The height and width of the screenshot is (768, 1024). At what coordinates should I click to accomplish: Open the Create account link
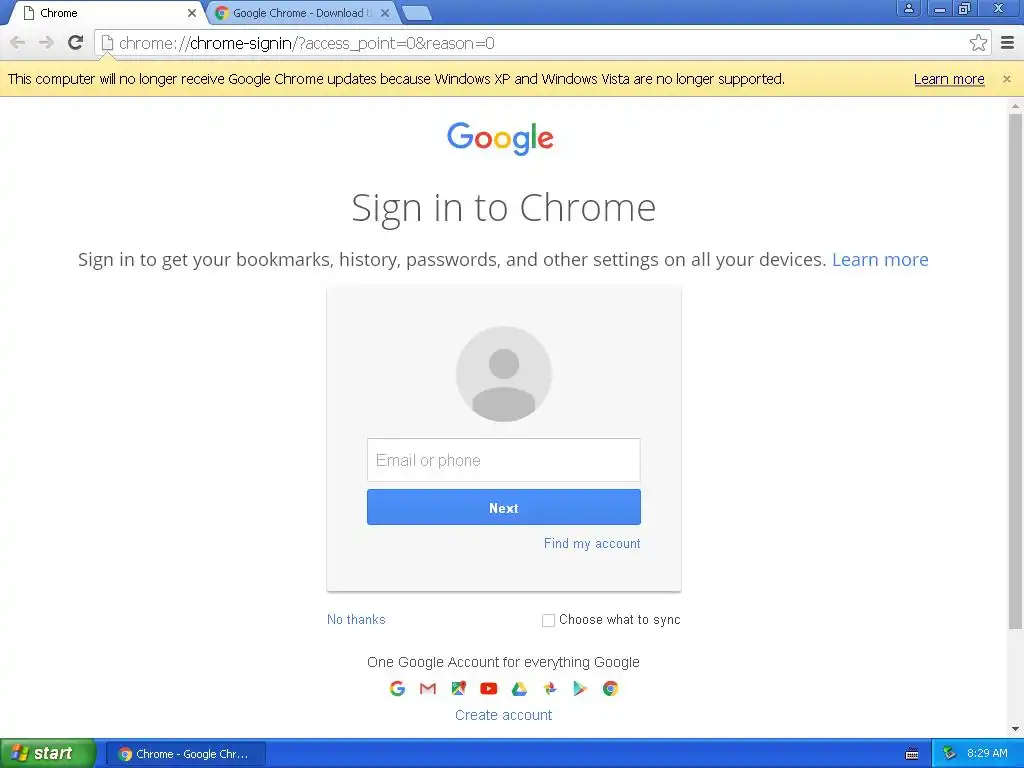tap(504, 715)
